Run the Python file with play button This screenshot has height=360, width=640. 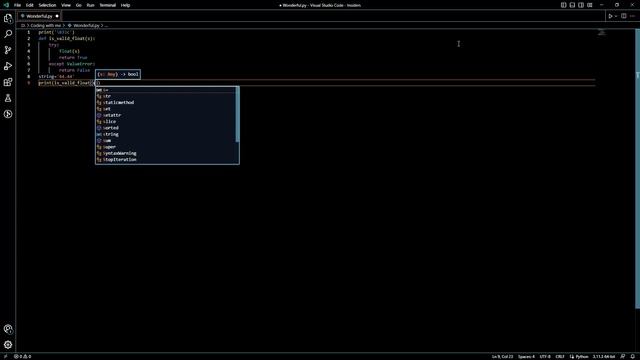tap(610, 16)
